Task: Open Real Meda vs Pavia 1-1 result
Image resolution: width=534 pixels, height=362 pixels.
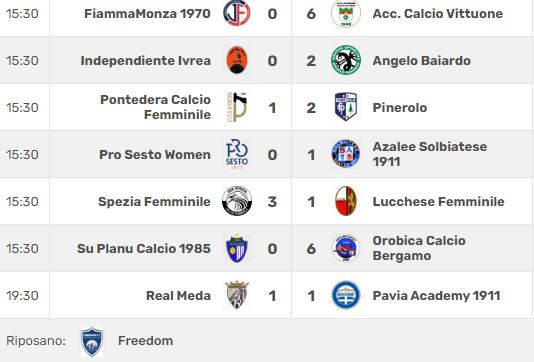Action: [x=292, y=296]
